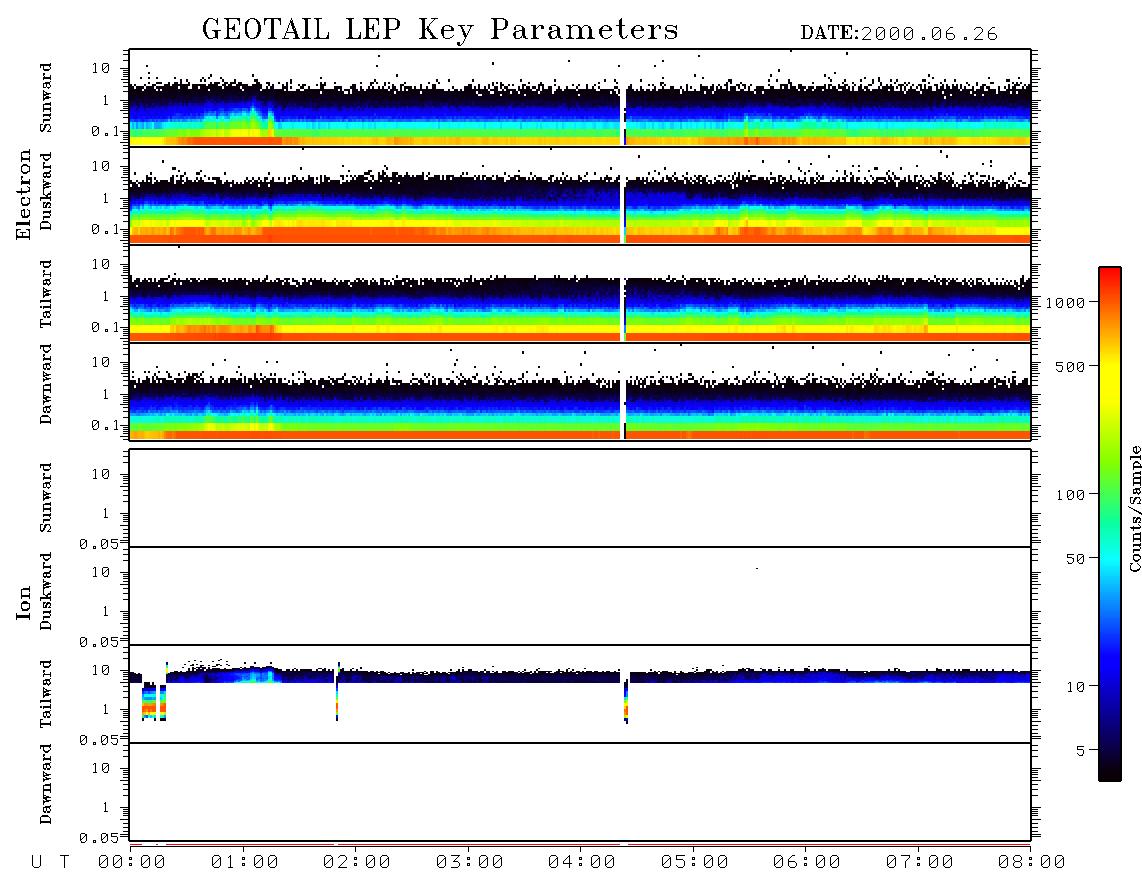Click the 'Counts/Sample' color bar label
Screen dimensions: 1142x880
(x=1134, y=508)
